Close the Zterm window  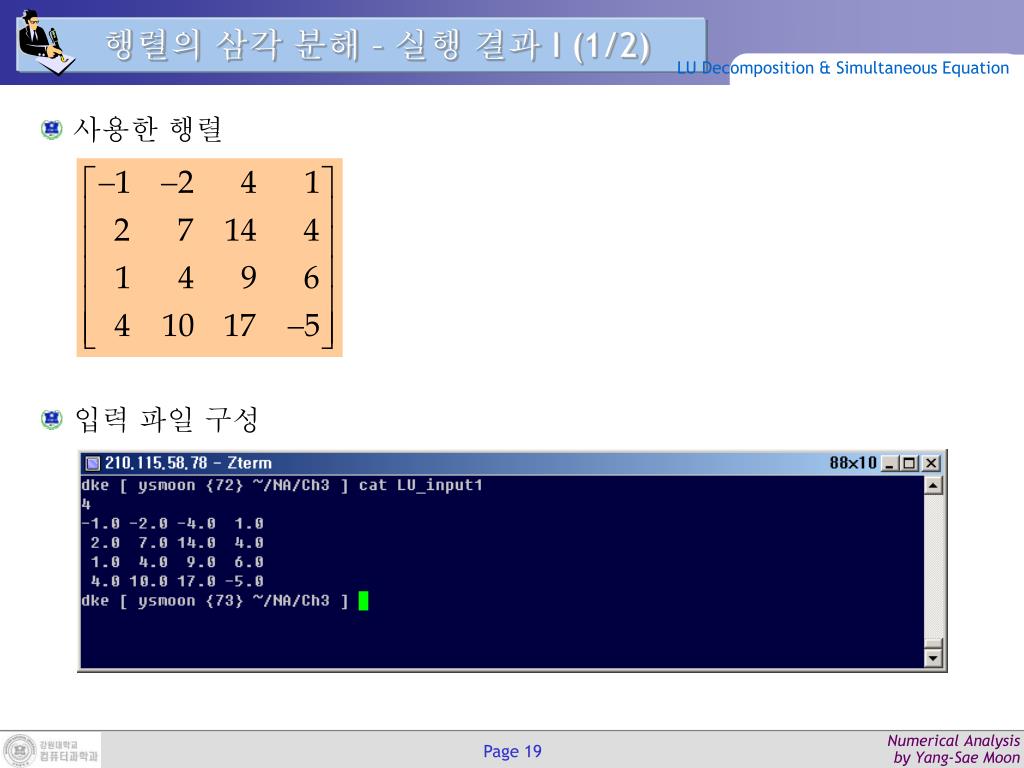pyautogui.click(x=931, y=464)
